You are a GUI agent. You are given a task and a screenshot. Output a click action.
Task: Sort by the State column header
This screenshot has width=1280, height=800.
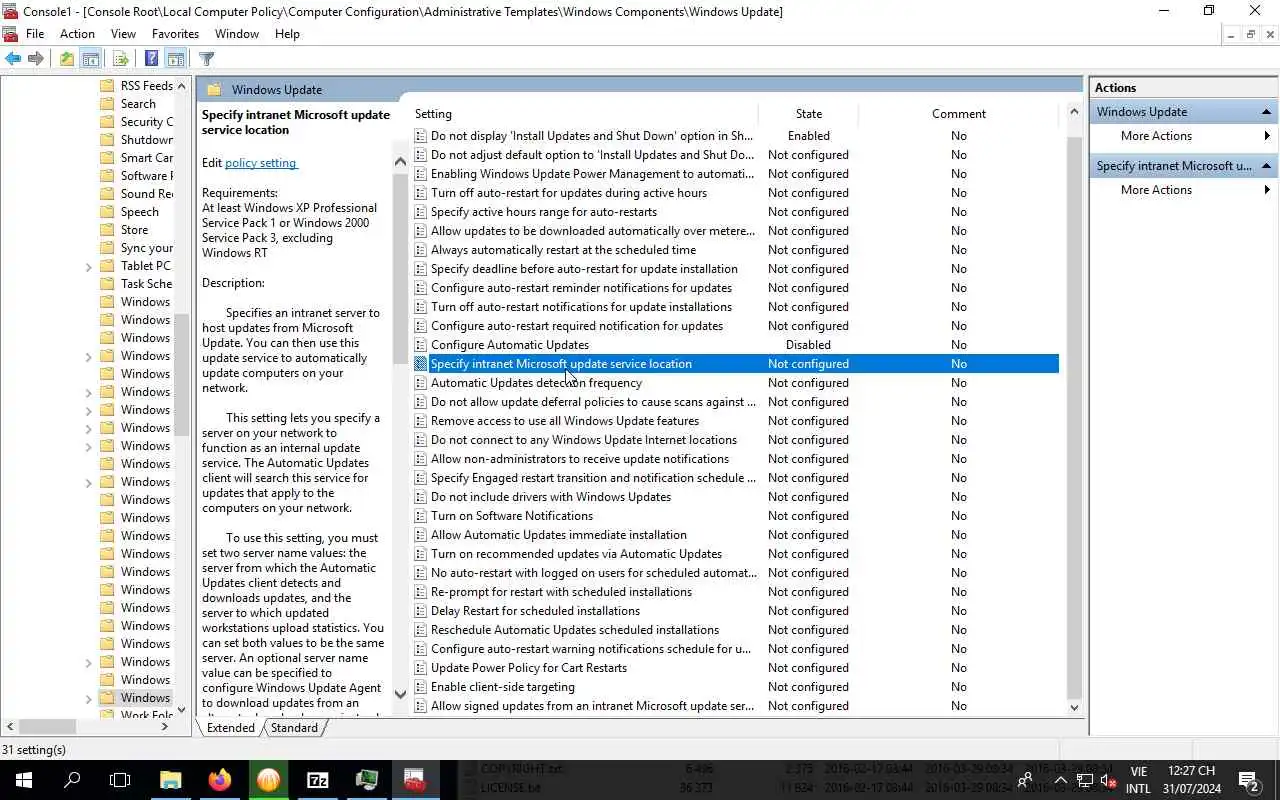(x=808, y=114)
